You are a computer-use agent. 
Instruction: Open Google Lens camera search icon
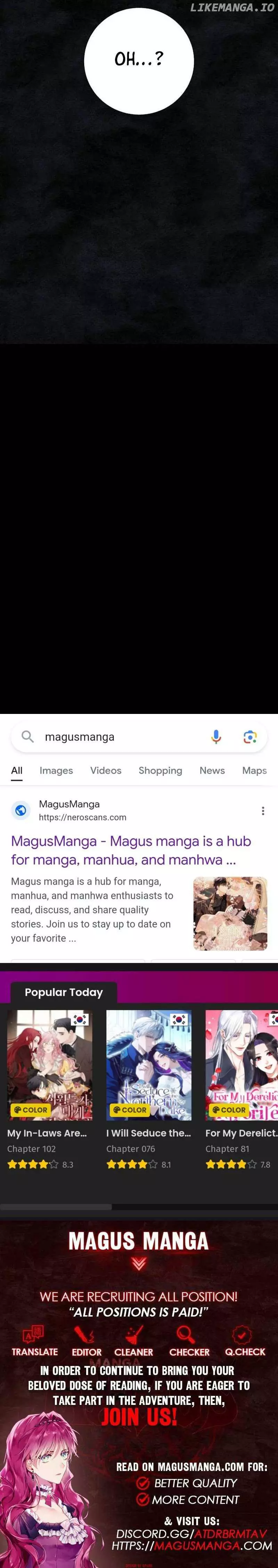click(x=250, y=737)
